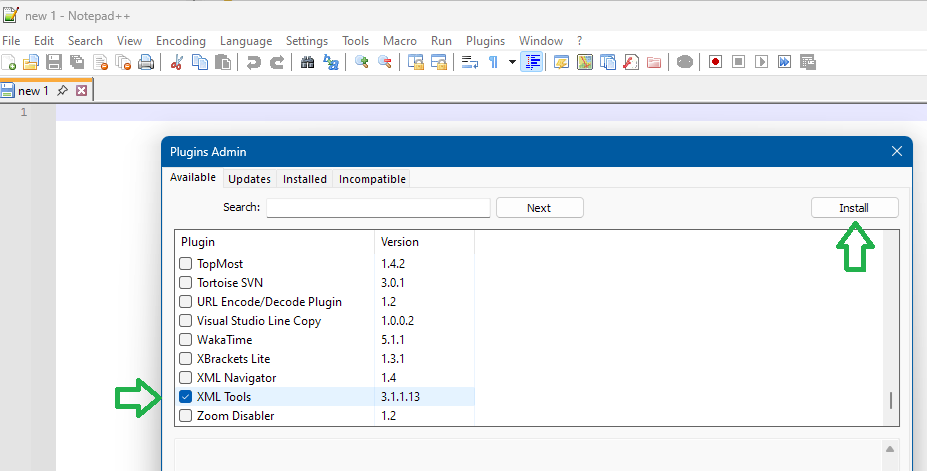Uncheck the XML Tools plugin checkbox

tap(185, 397)
